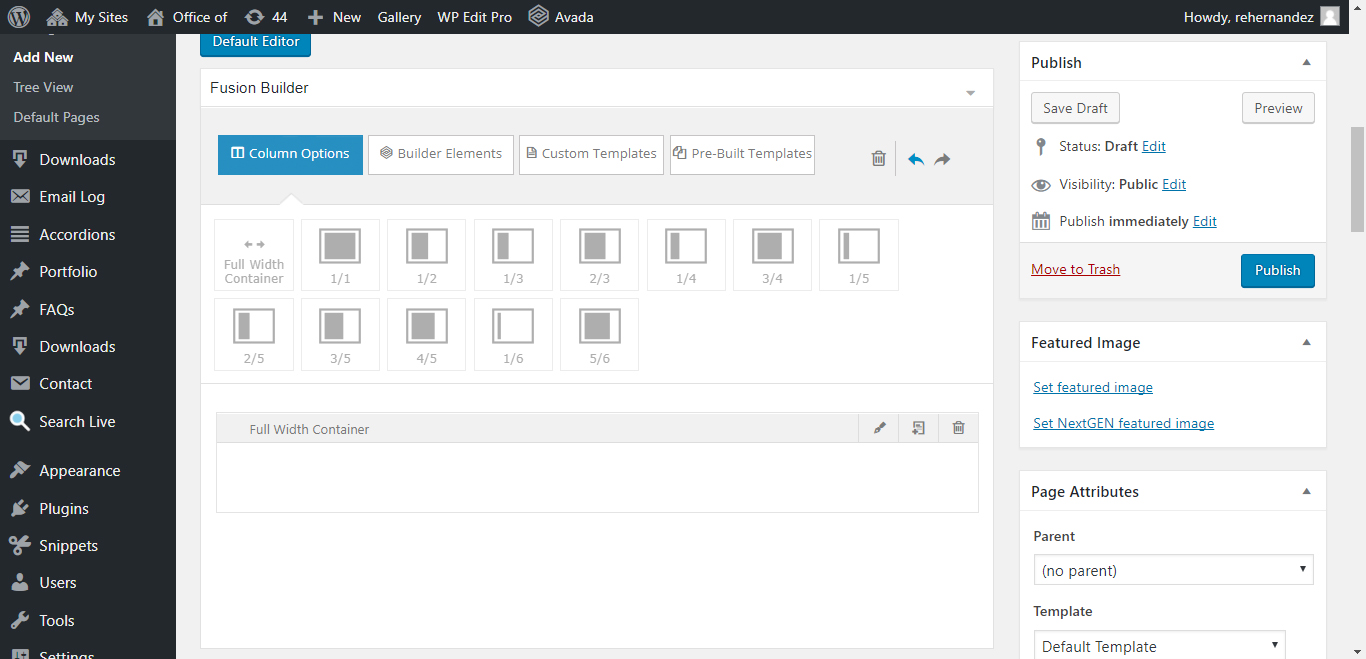Click Set featured image link

(1093, 387)
